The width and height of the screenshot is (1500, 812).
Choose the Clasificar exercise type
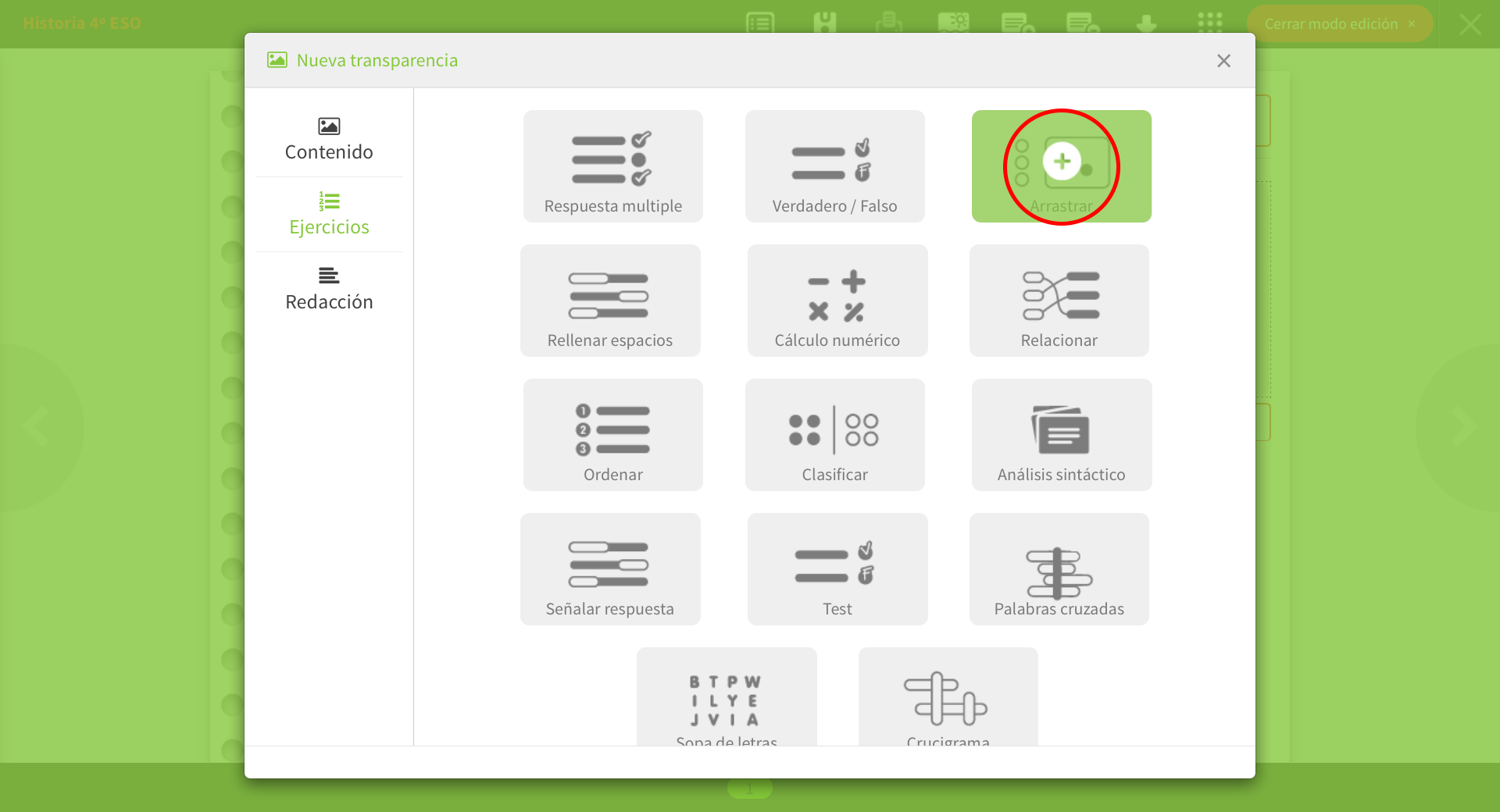pyautogui.click(x=834, y=435)
